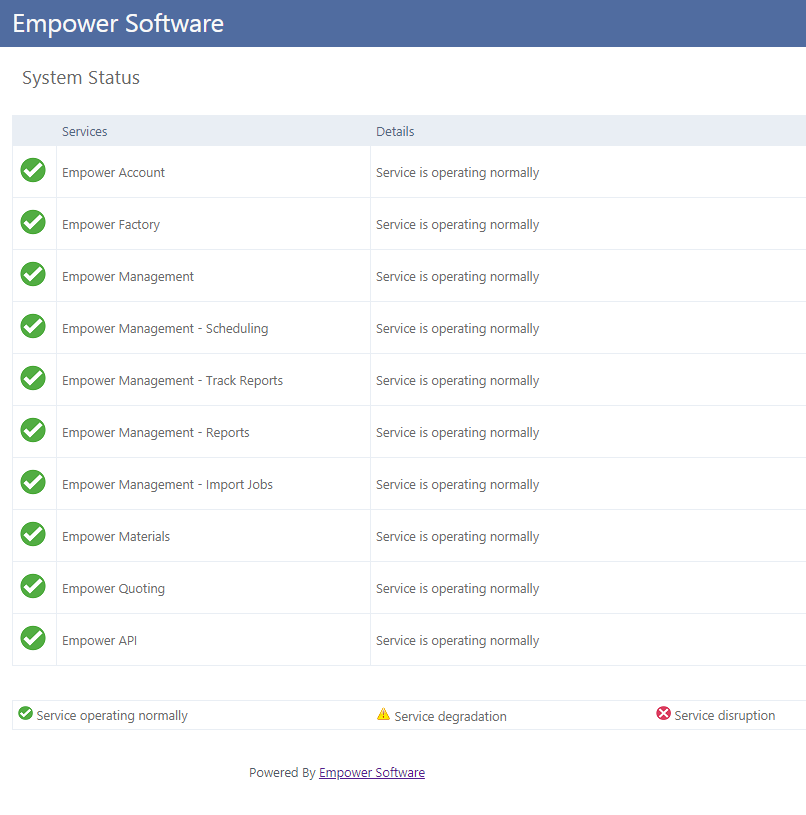This screenshot has width=806, height=815.
Task: Click the yellow warning triangle legend icon
Action: pos(383,714)
